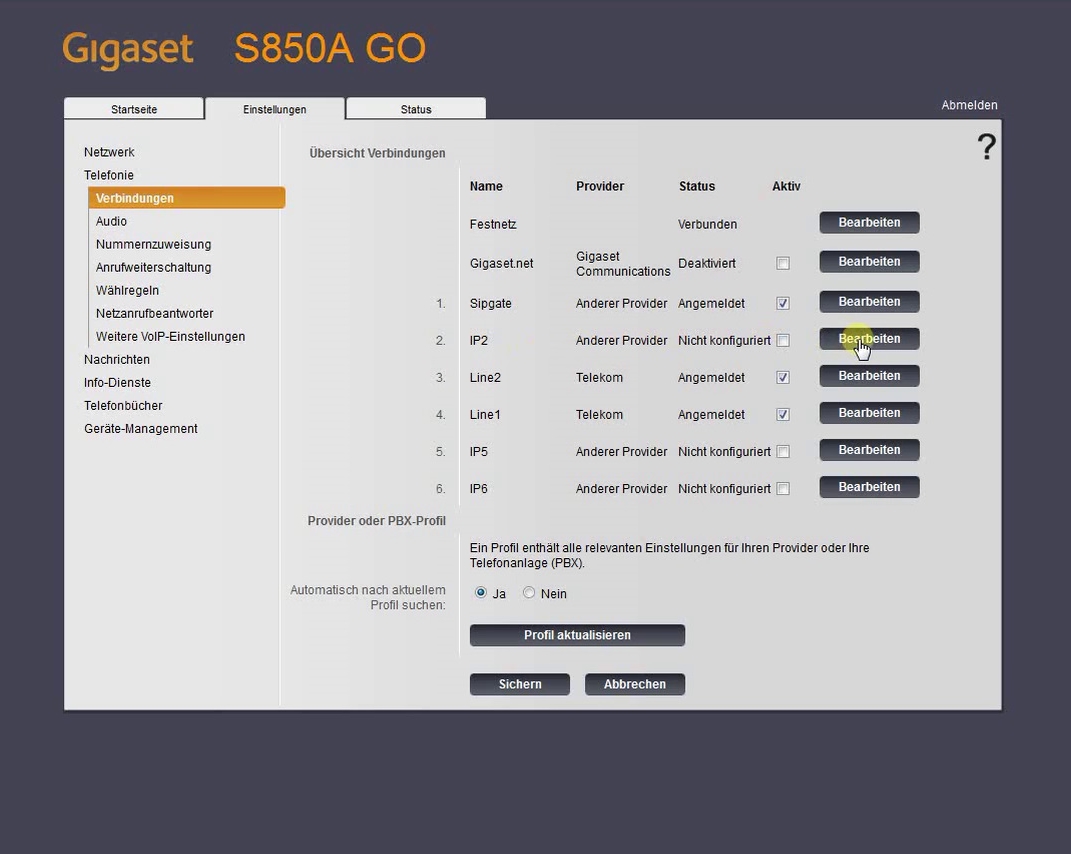The image size is (1071, 854).
Task: Edit the Festnetz connection via Bearbeiten
Action: coord(868,222)
